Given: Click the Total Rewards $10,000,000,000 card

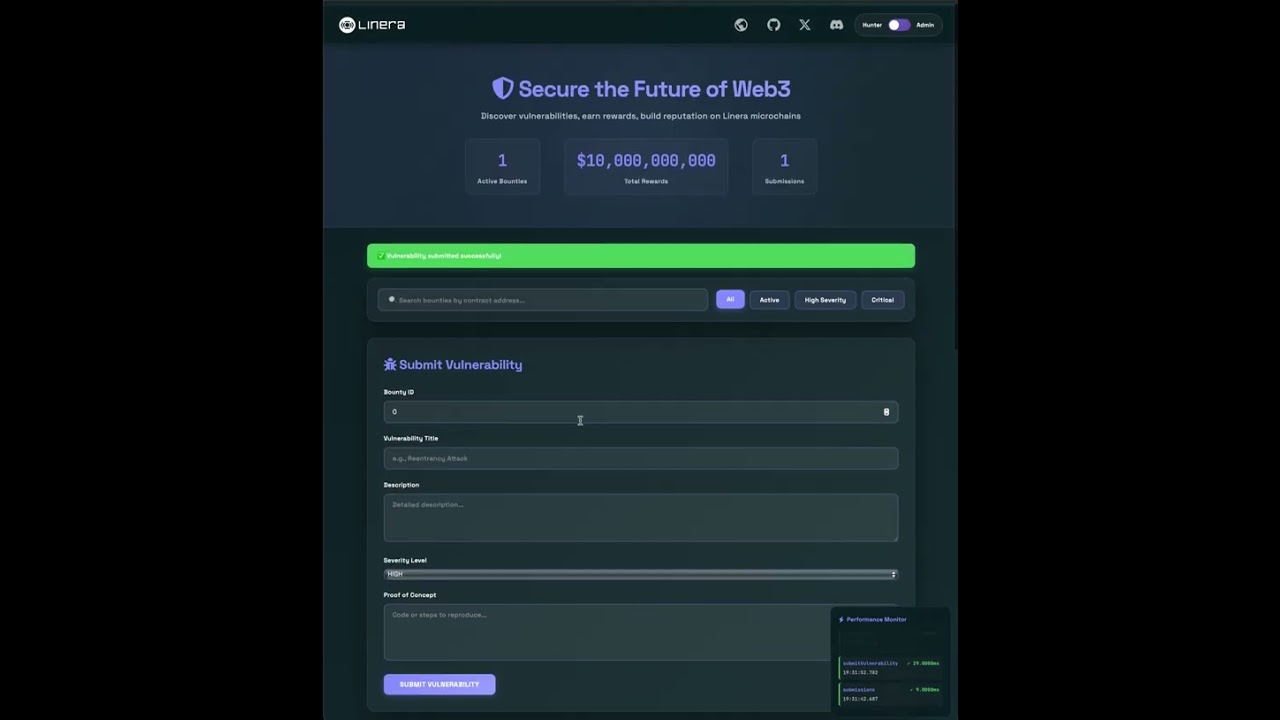Looking at the screenshot, I should pos(646,167).
